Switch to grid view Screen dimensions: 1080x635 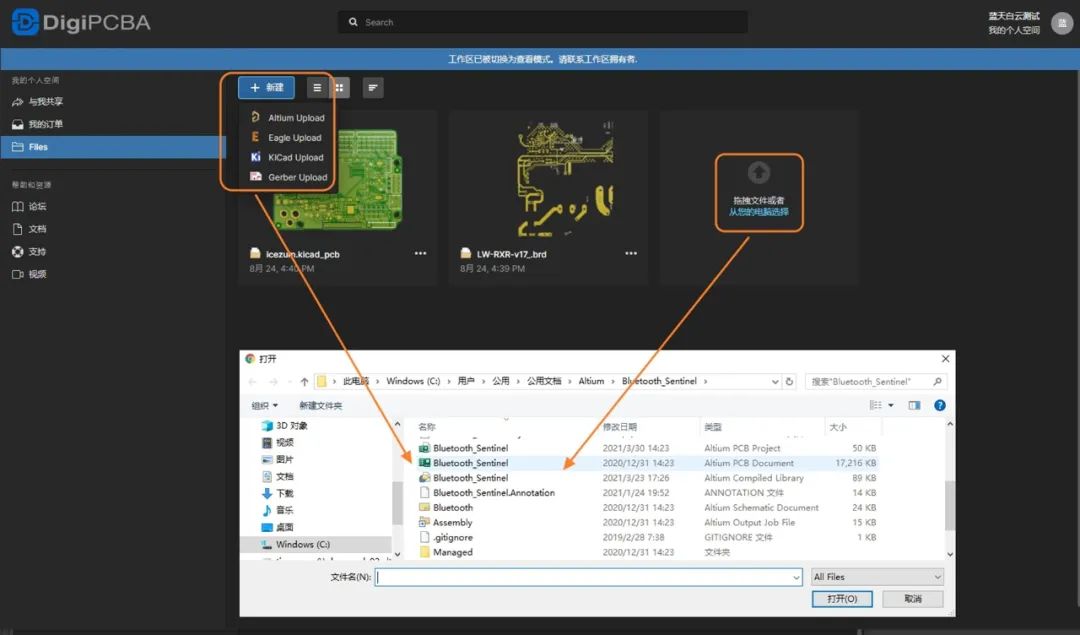[x=339, y=87]
